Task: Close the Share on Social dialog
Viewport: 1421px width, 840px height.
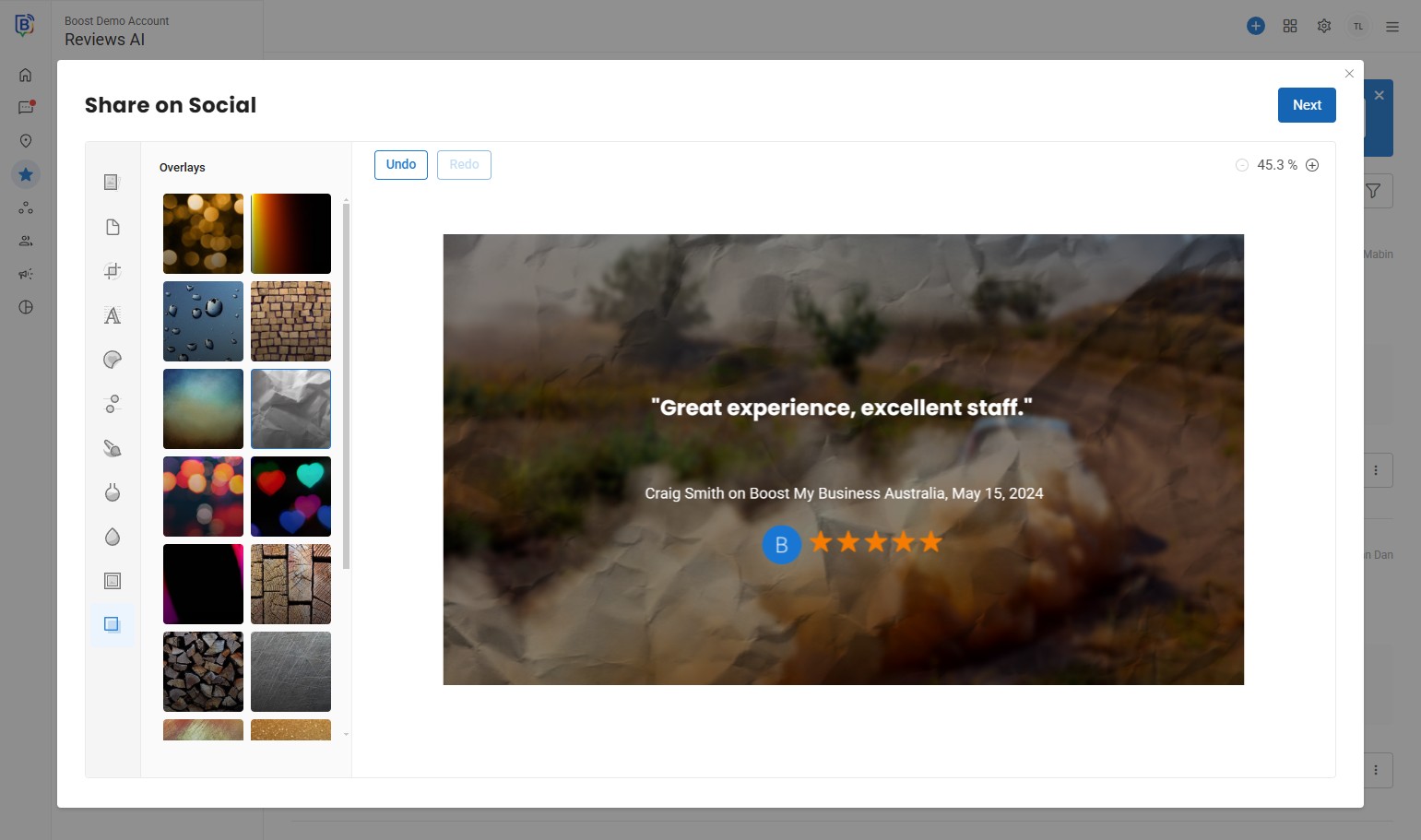Action: (x=1349, y=74)
